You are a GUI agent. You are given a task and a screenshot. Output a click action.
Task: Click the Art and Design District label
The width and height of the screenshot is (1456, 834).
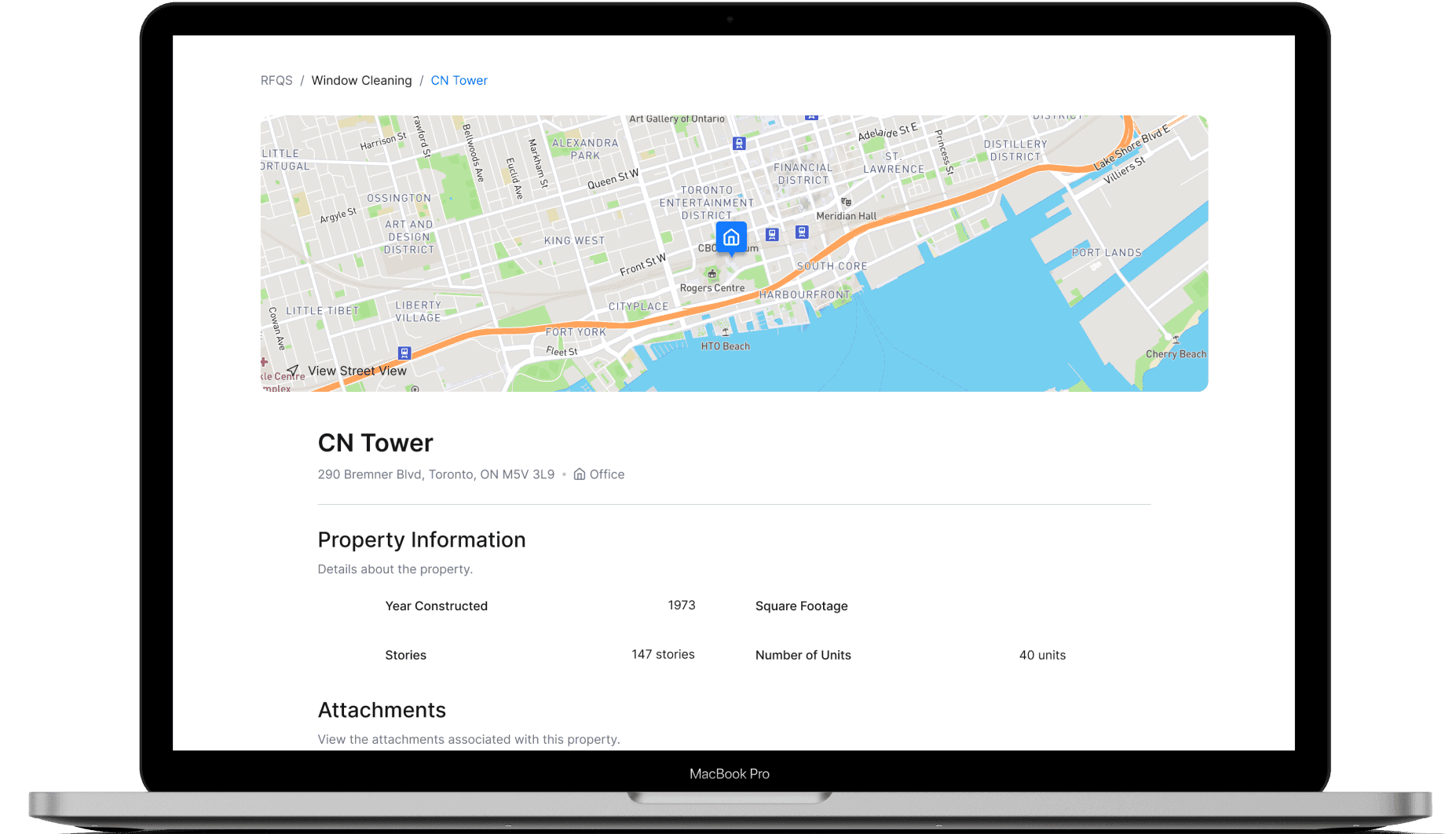[x=409, y=237]
